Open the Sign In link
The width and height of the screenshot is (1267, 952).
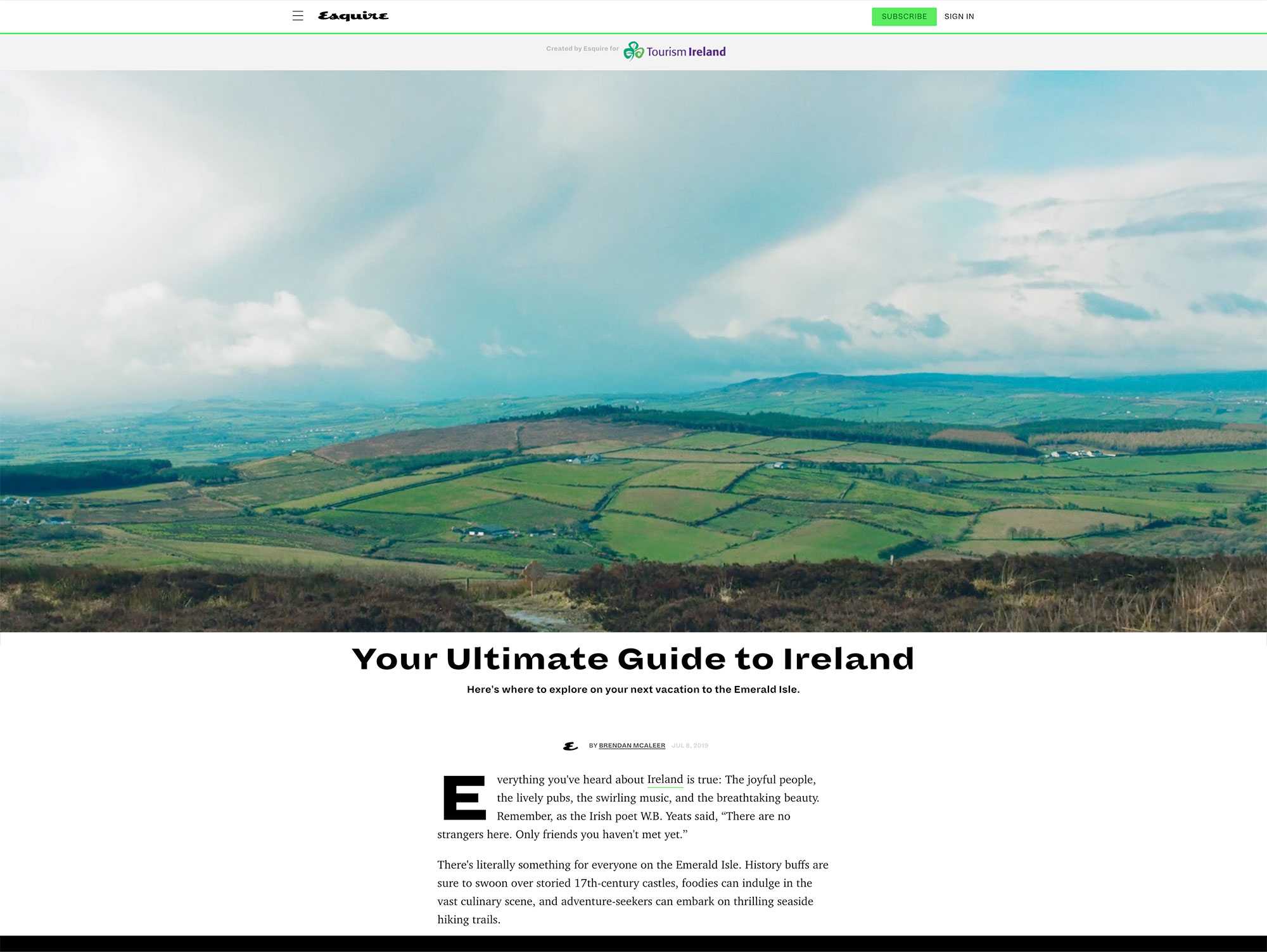pos(958,16)
